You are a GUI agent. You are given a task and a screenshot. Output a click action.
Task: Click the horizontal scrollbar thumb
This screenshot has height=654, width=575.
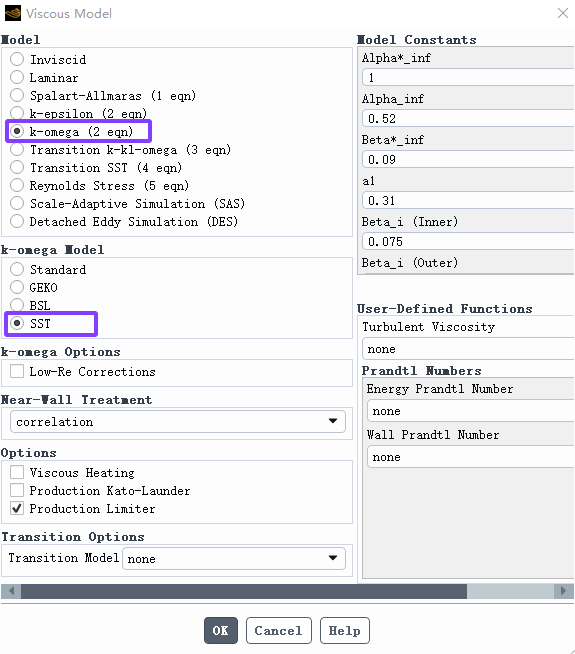[244, 591]
